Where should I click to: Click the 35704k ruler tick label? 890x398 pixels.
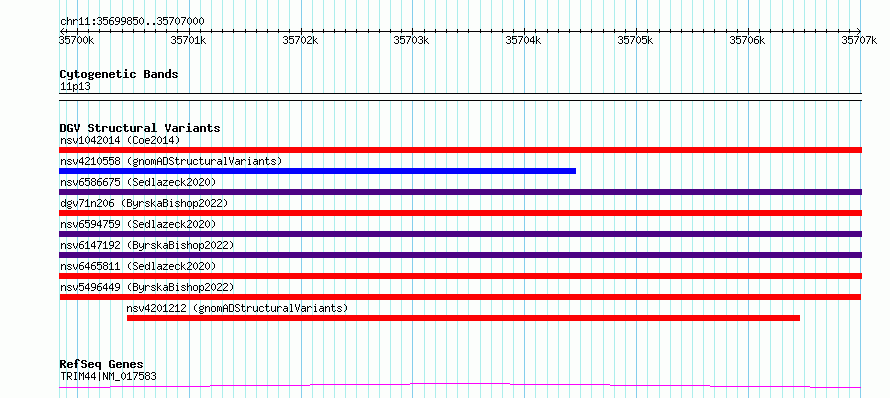click(x=524, y=40)
